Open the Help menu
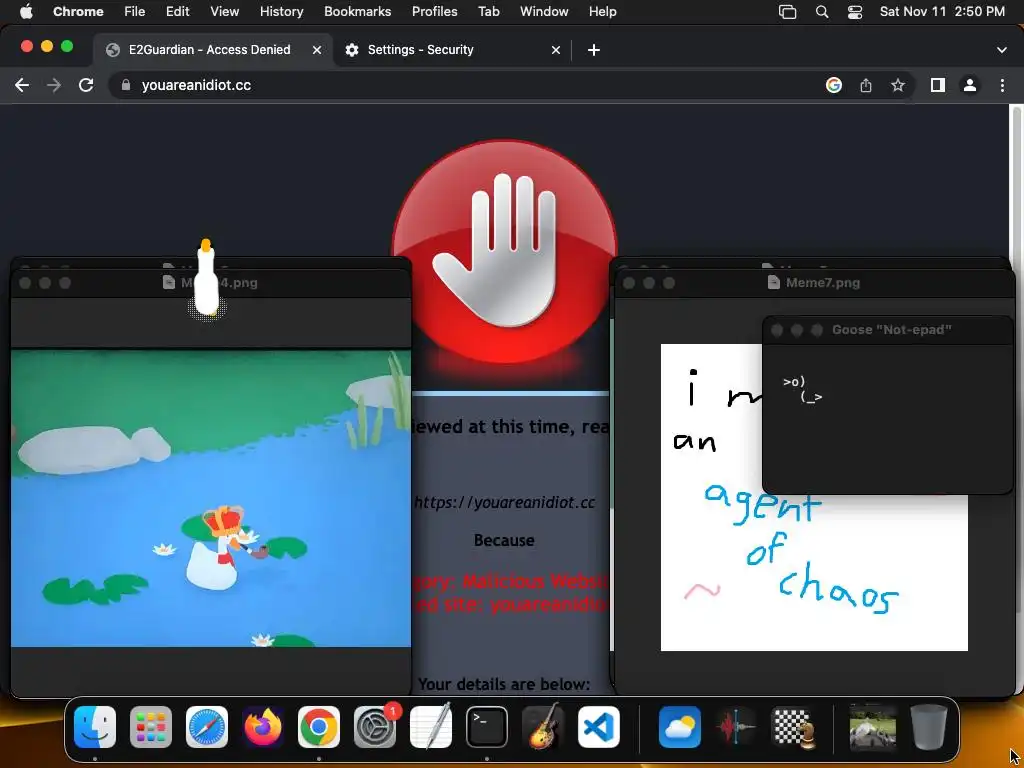The width and height of the screenshot is (1024, 768). (602, 11)
